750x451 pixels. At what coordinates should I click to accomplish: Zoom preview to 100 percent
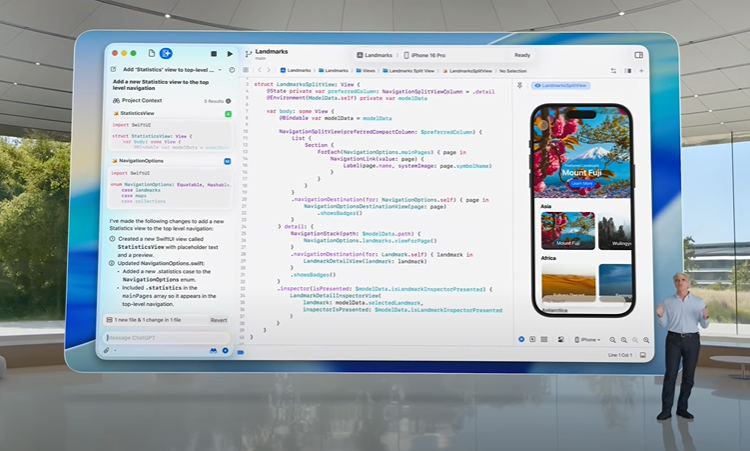click(624, 340)
